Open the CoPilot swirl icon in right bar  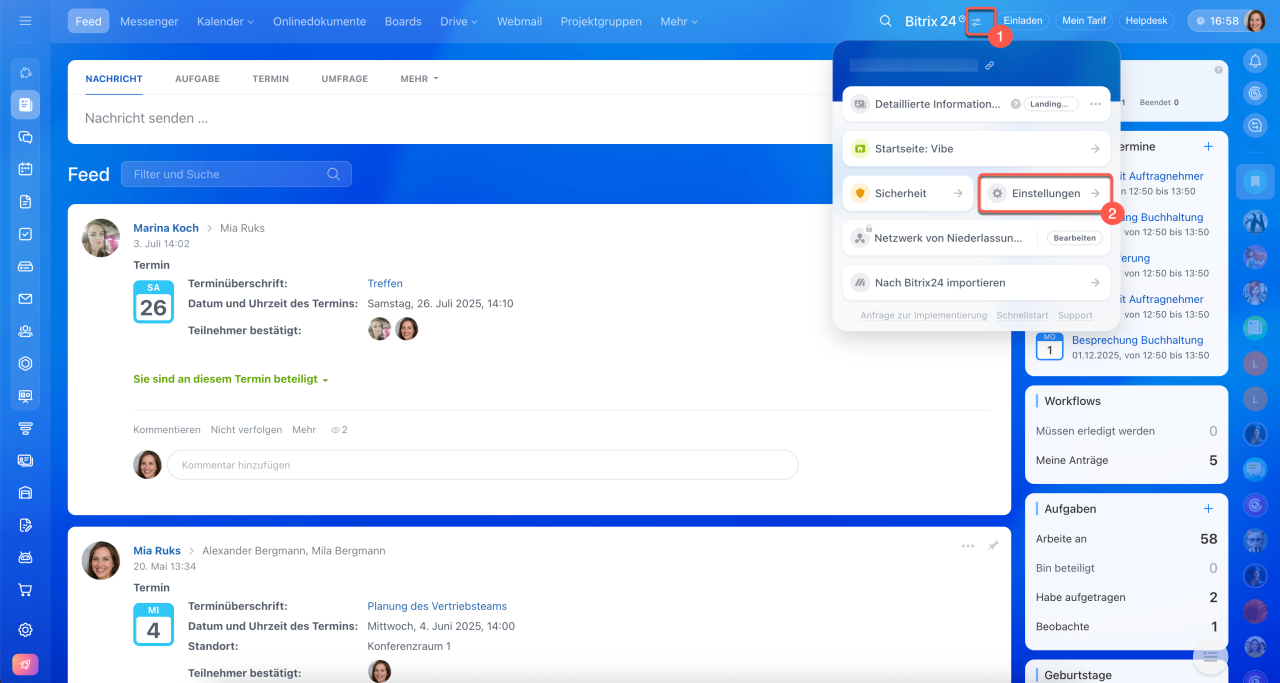click(x=1254, y=93)
